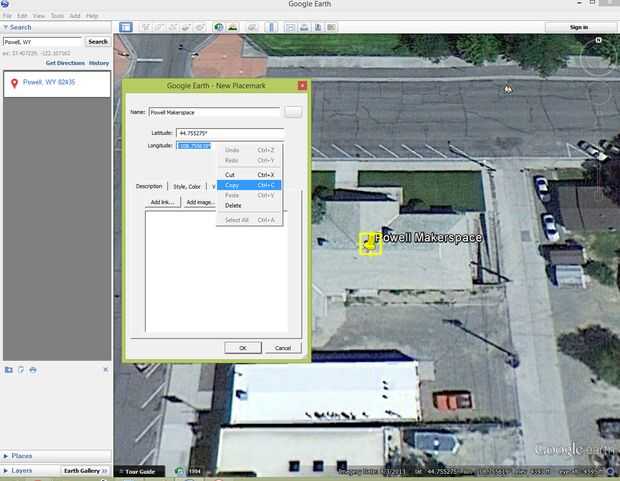Click the print icon under search results

[x=33, y=370]
